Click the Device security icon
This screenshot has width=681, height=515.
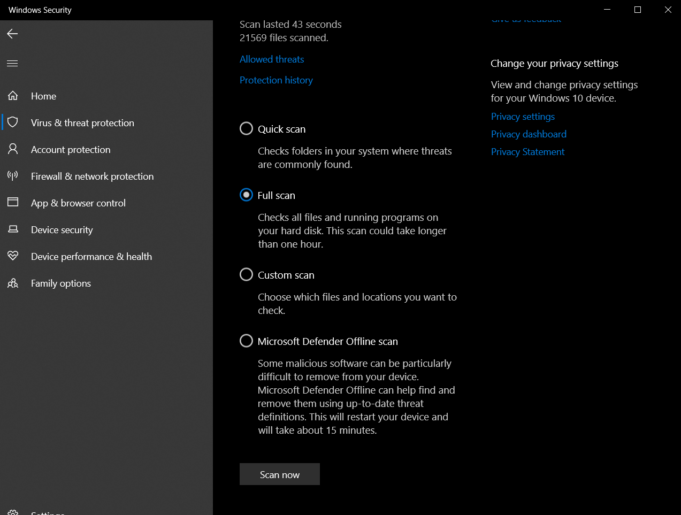click(x=13, y=230)
